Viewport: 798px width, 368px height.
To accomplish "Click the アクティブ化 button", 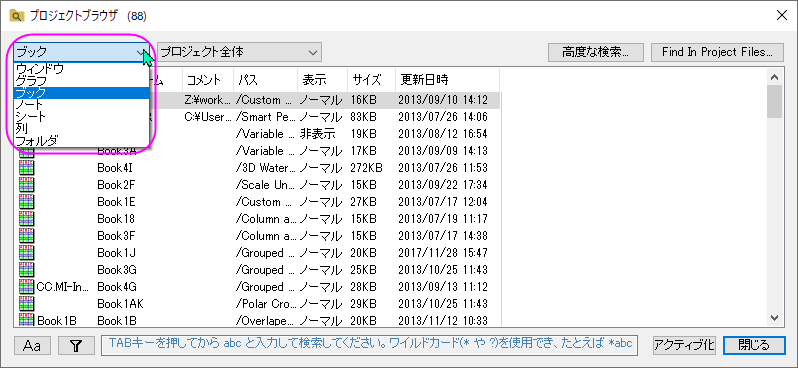I will tap(685, 346).
